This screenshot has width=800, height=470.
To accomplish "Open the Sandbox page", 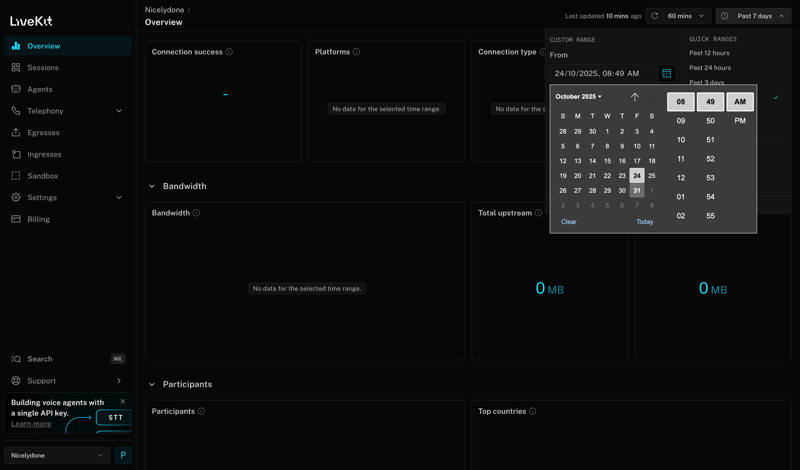I will coord(68,176).
